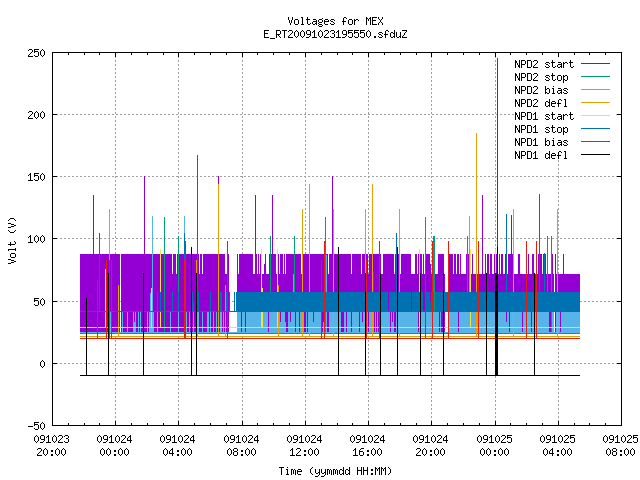
Task: Click the 100 y-axis tick label
Action: tap(36, 239)
